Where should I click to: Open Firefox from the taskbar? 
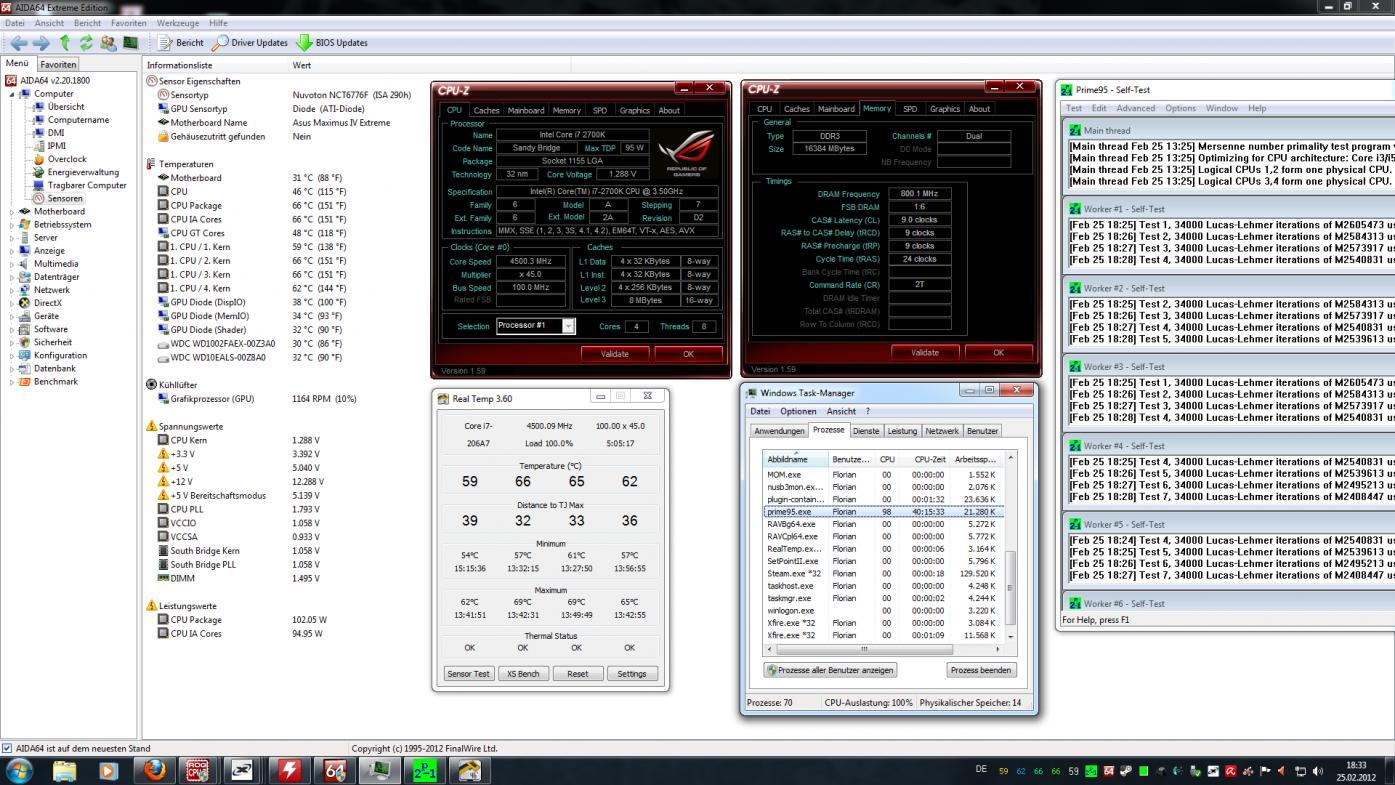pyautogui.click(x=153, y=770)
